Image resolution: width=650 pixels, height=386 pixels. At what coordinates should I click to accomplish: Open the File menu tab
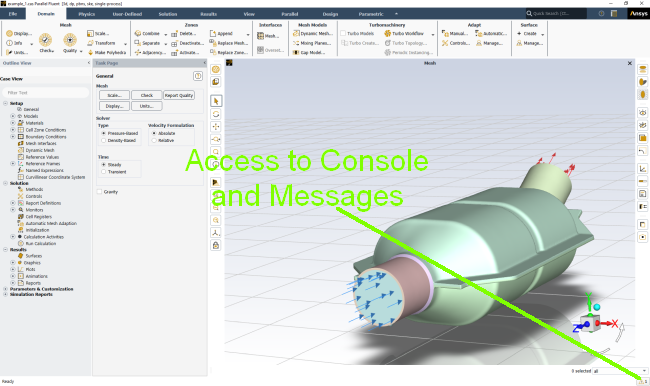coord(13,14)
